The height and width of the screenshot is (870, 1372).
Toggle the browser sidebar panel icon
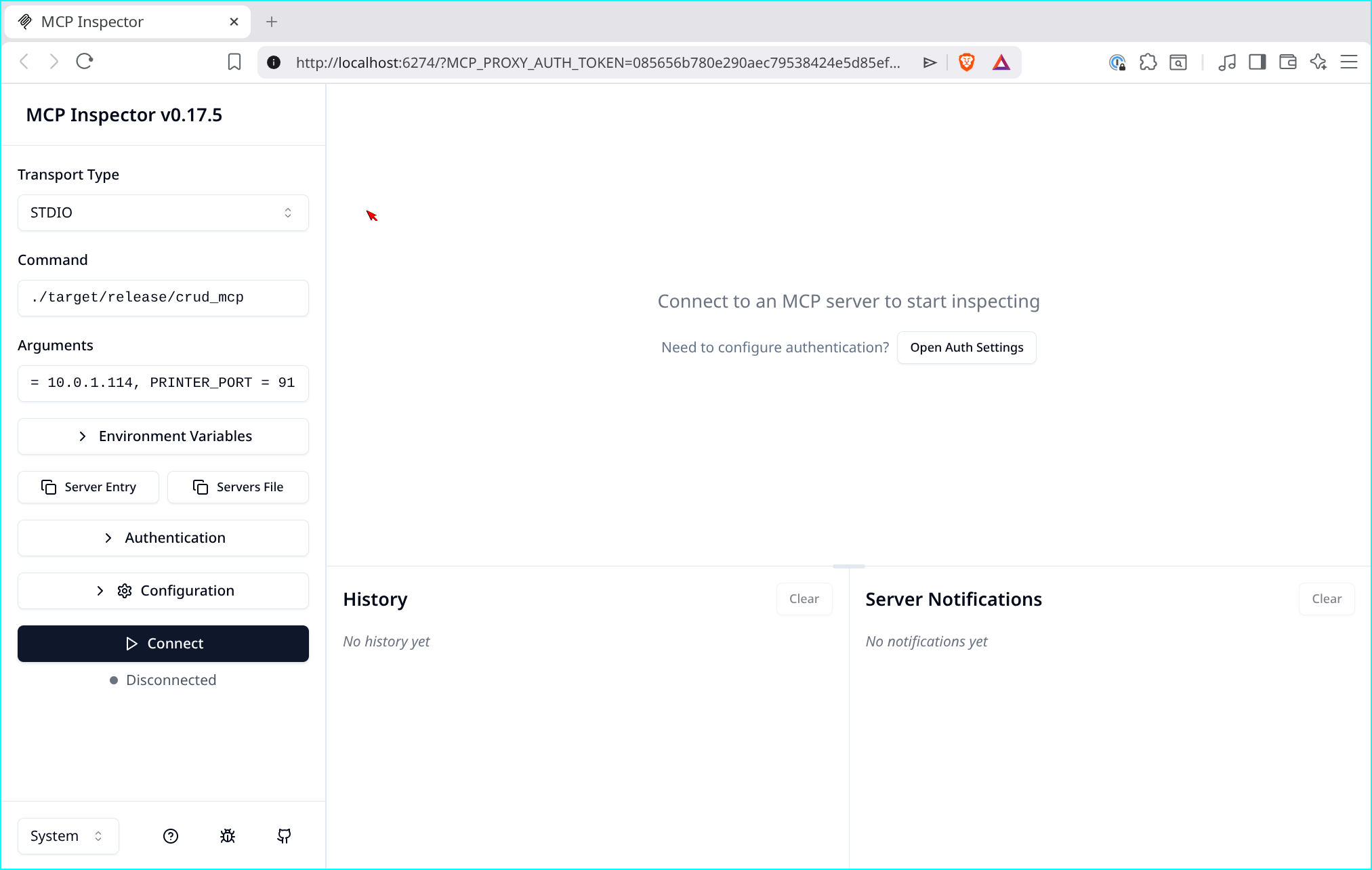click(x=1257, y=62)
